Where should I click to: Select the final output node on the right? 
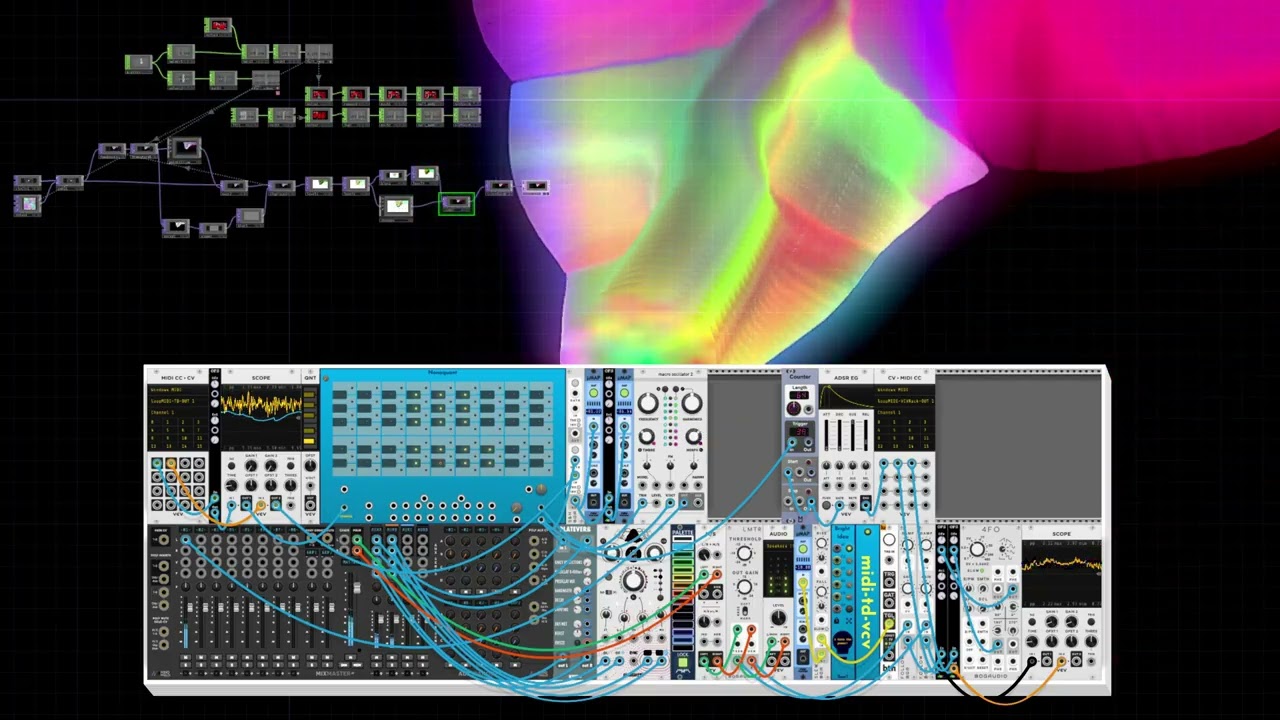[x=535, y=187]
